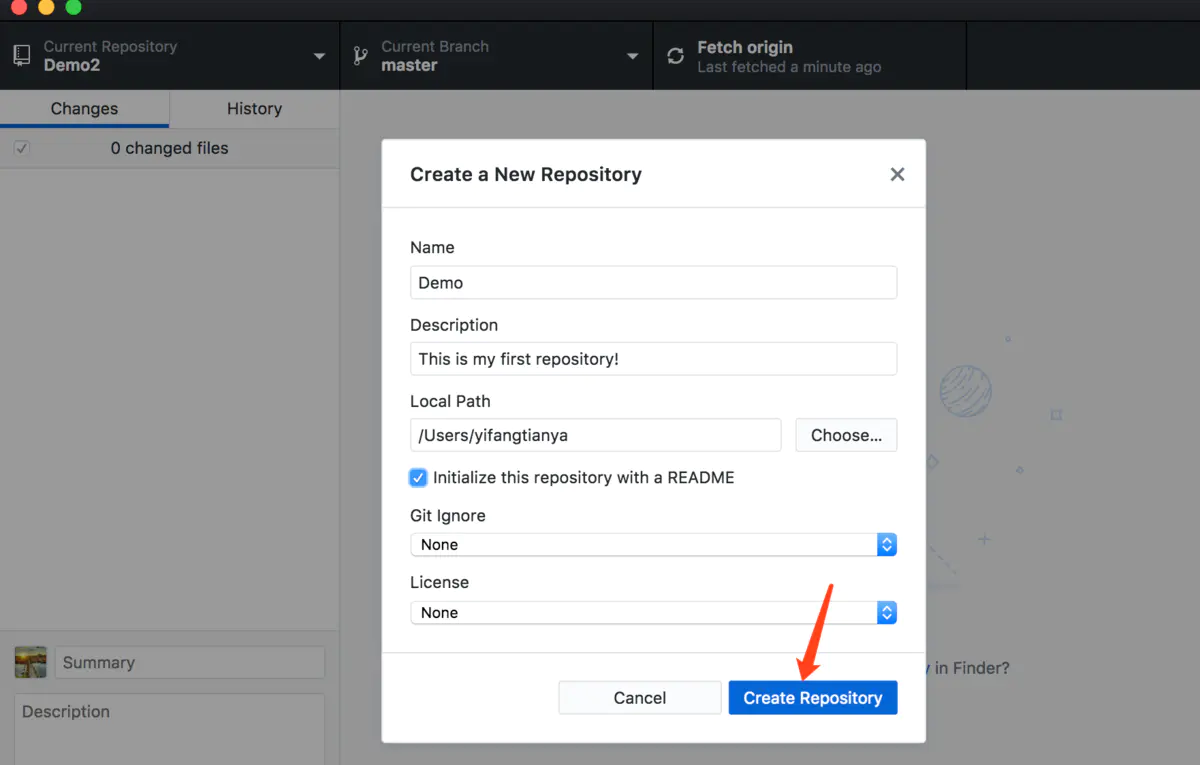Click the repository book icon
Screen dimensions: 1200x765
point(21,54)
